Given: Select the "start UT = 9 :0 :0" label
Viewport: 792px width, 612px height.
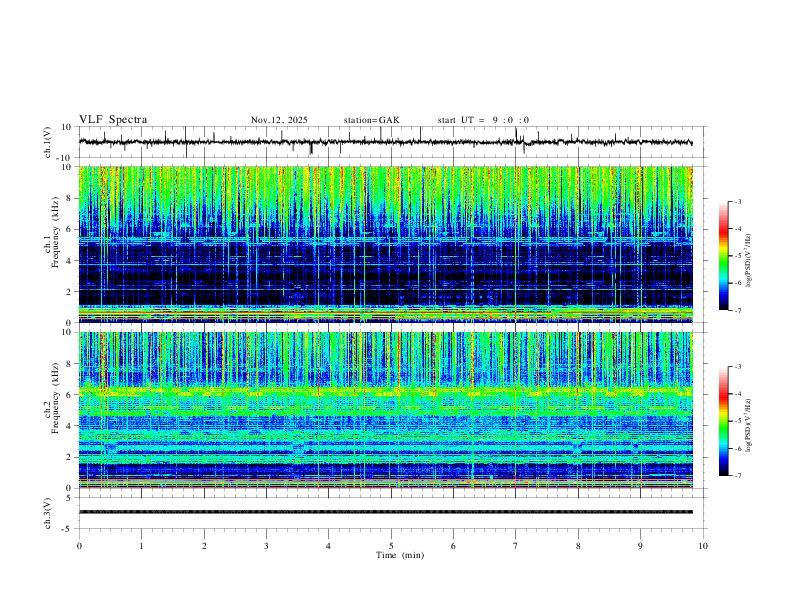Looking at the screenshot, I should point(483,120).
